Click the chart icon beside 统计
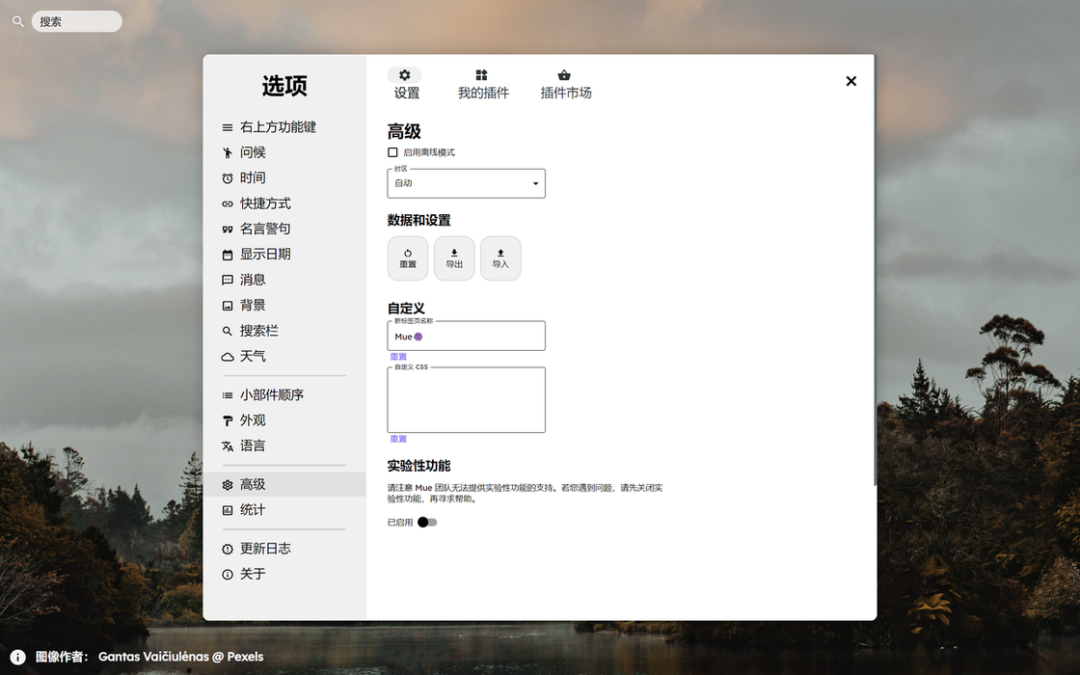Viewport: 1080px width, 675px height. click(227, 510)
